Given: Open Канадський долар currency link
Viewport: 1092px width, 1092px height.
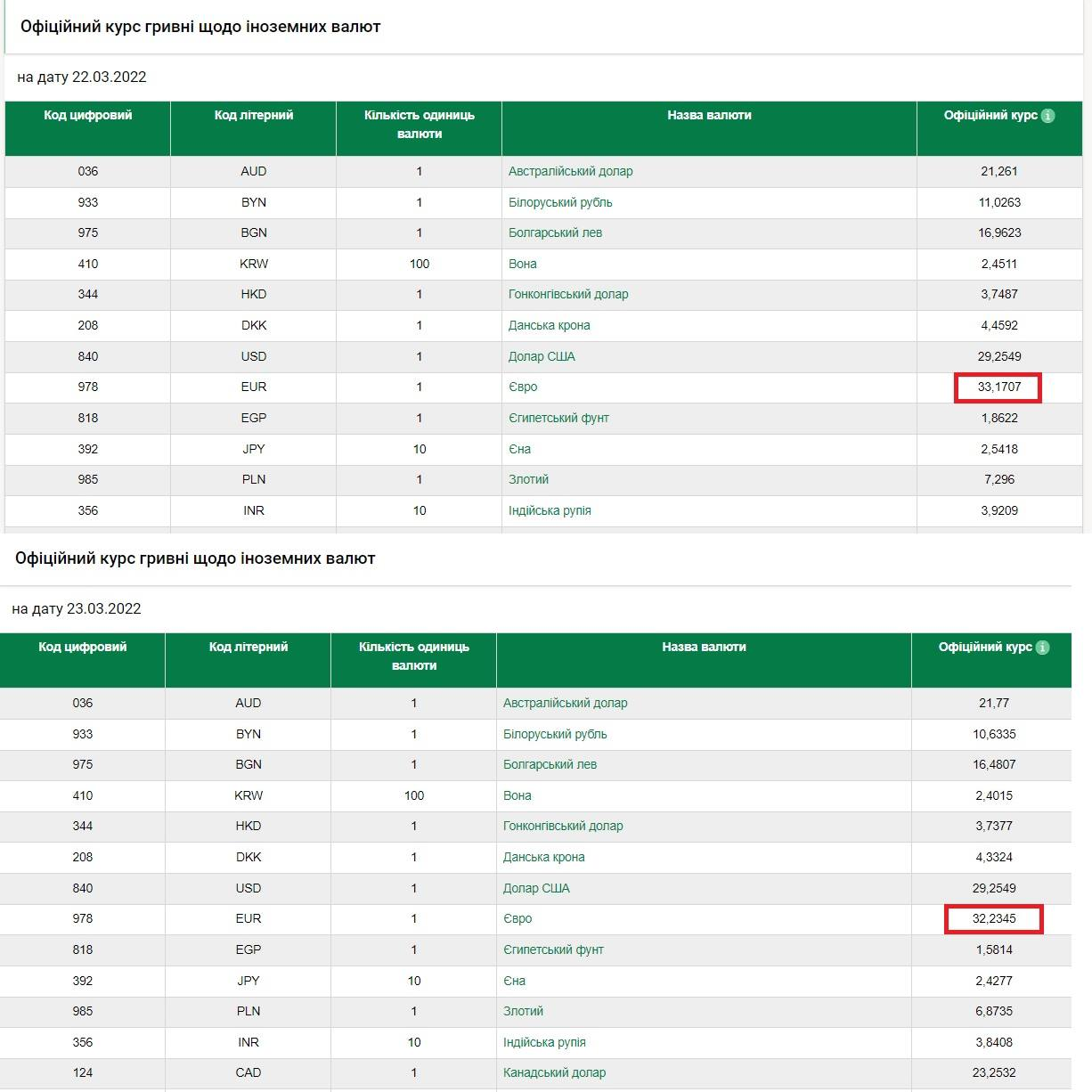Looking at the screenshot, I should tap(554, 1072).
